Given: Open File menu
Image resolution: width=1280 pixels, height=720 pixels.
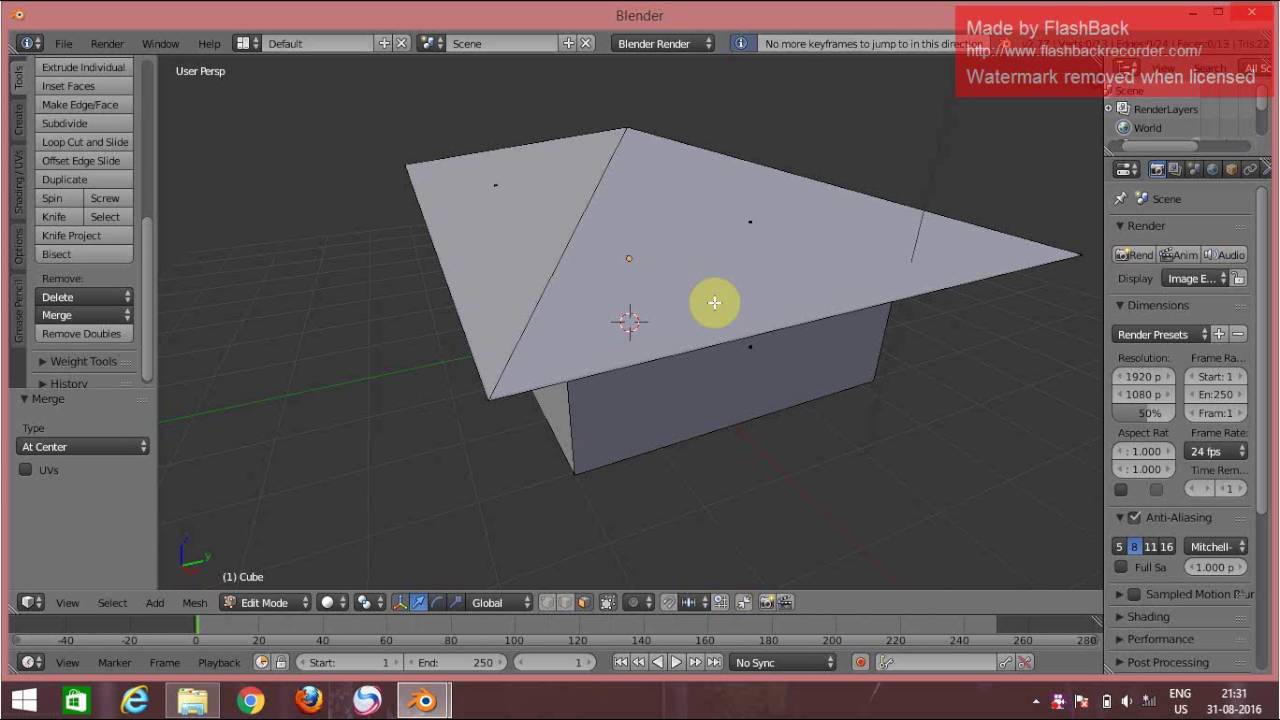Looking at the screenshot, I should coord(63,43).
